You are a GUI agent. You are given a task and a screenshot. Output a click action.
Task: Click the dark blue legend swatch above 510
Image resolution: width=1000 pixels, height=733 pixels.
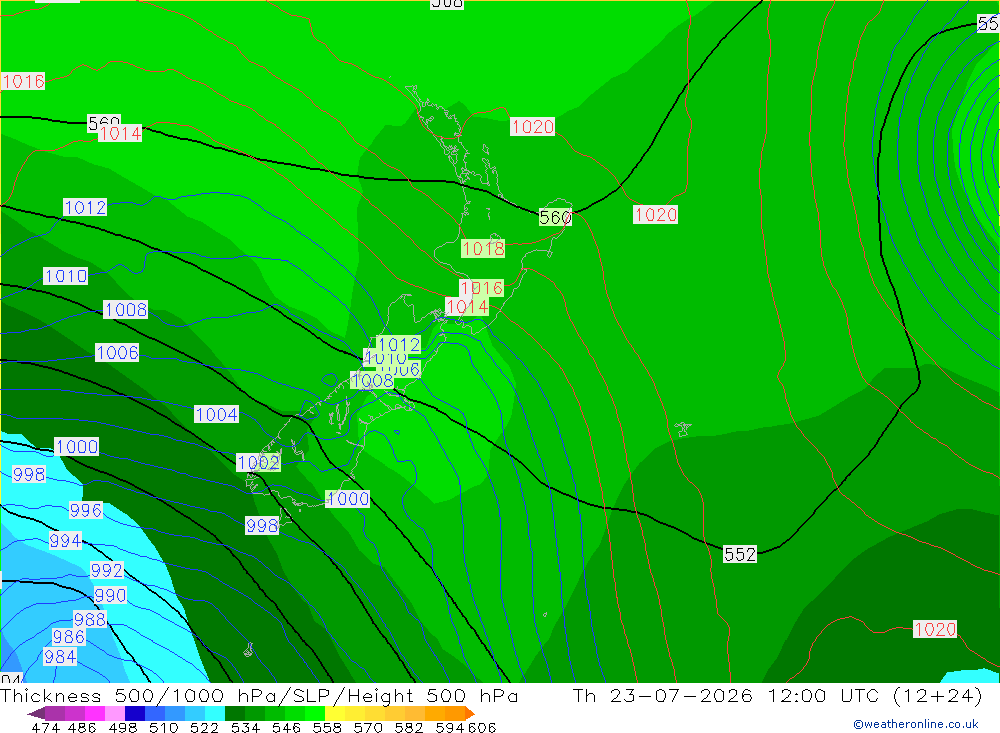click(x=135, y=713)
